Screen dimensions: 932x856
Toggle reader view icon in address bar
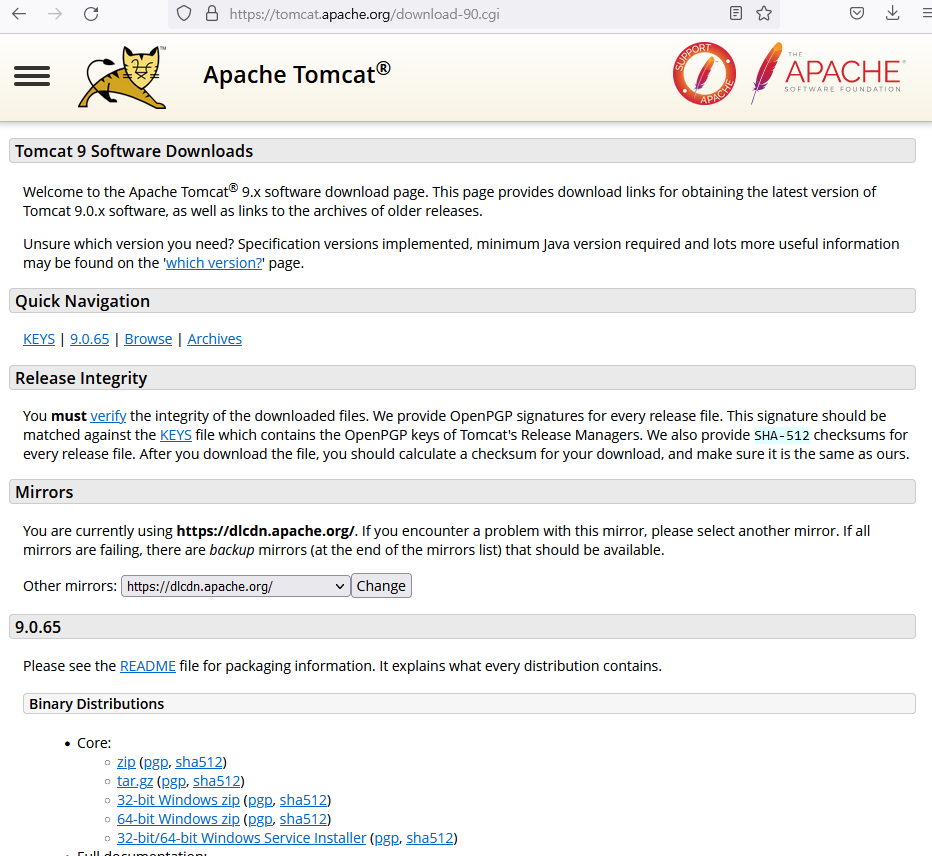(736, 13)
